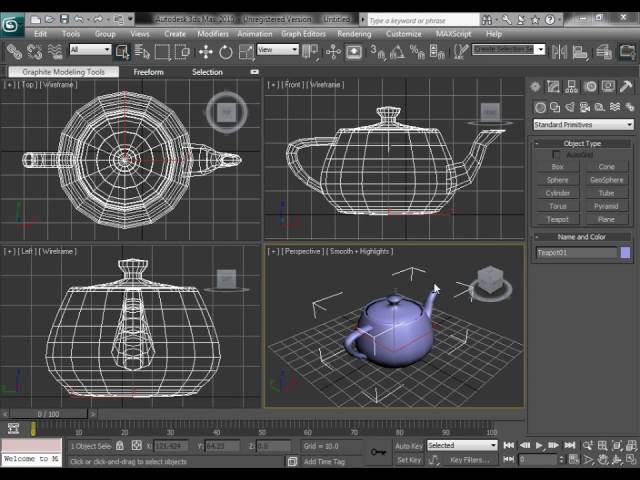Viewport: 640px width, 480px height.
Task: Select the Geometry category icon
Action: point(540,107)
